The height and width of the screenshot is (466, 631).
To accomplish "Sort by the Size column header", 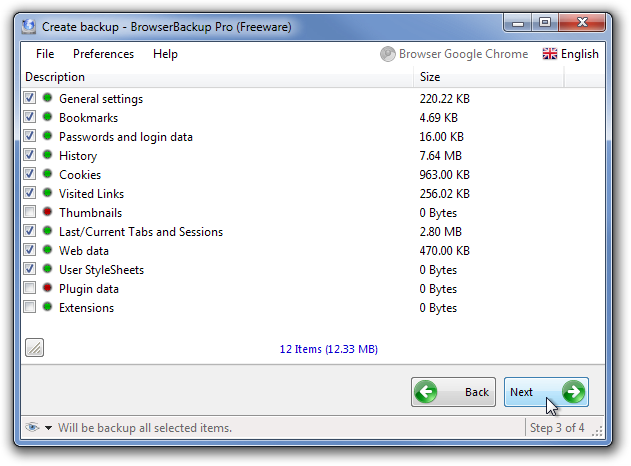I will (x=489, y=77).
